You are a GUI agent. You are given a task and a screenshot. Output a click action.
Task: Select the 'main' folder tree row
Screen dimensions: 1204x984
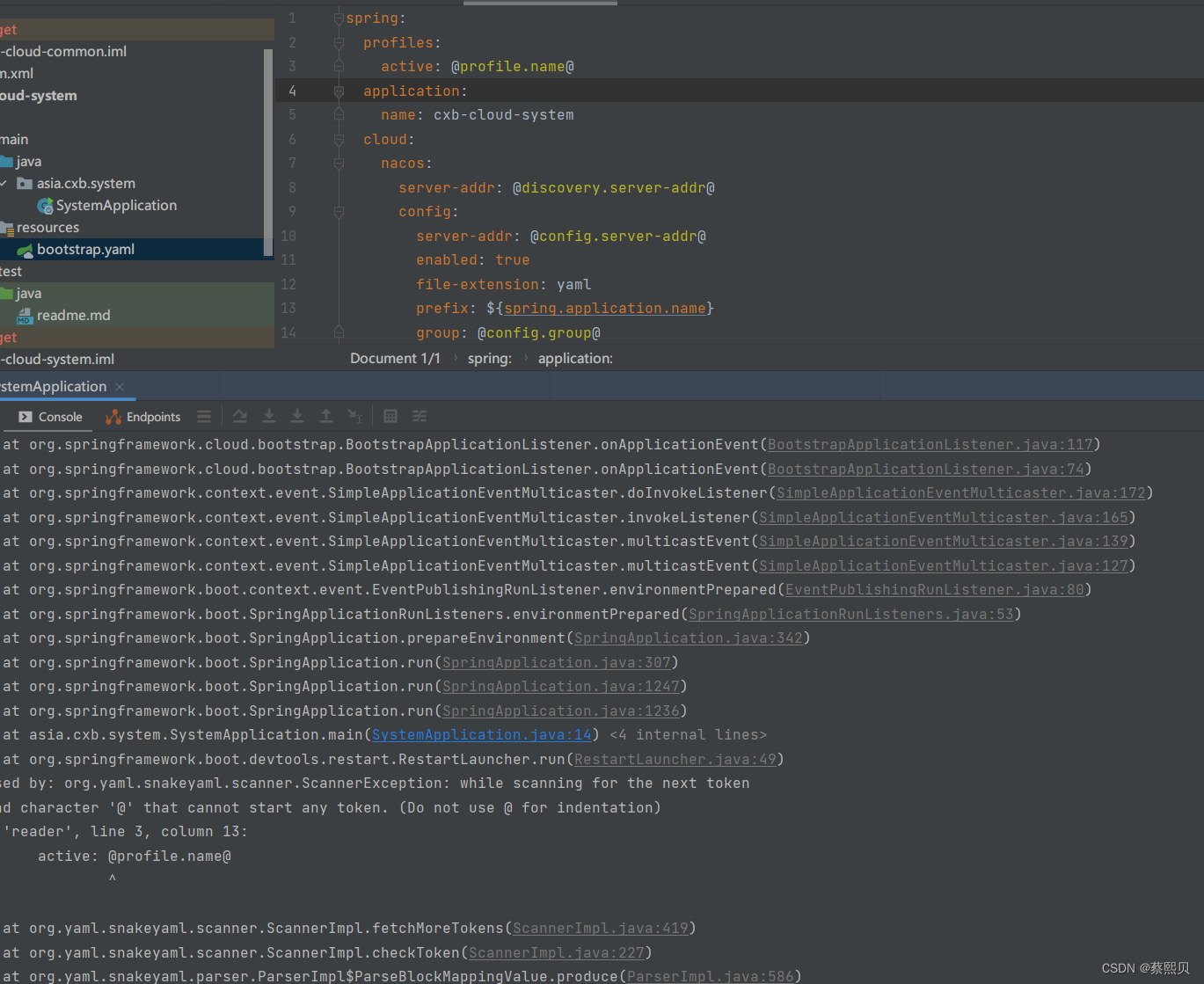[x=136, y=140]
